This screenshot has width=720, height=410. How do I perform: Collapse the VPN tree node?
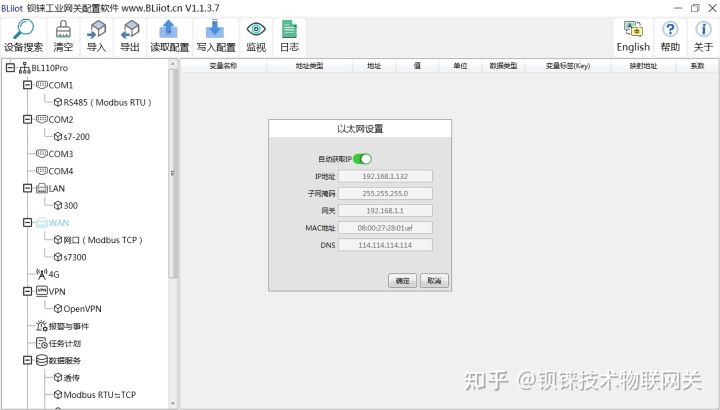[28, 292]
